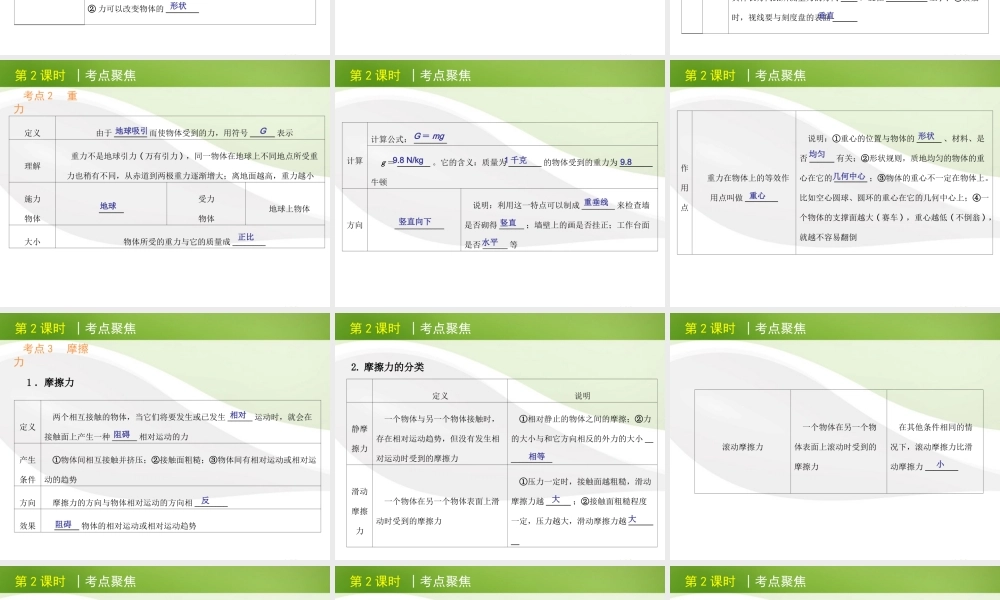Viewport: 1000px width, 600px height.
Task: Select the answer 小 after 滚动摩擦力比滑动摩擦力
Action: pos(940,464)
